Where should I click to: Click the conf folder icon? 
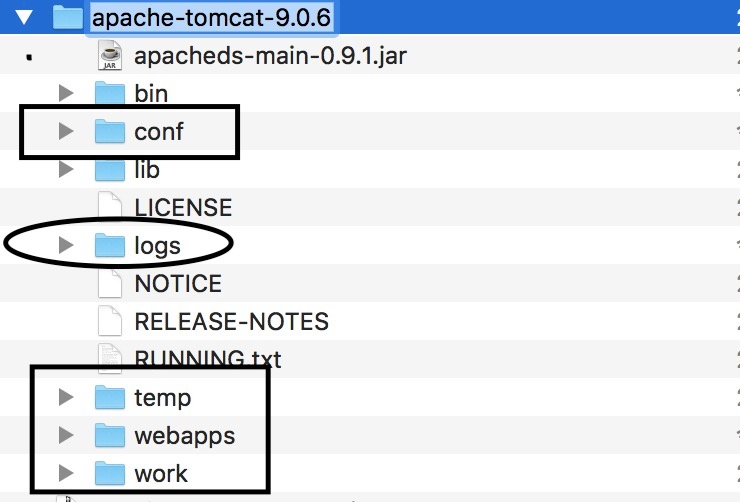109,131
